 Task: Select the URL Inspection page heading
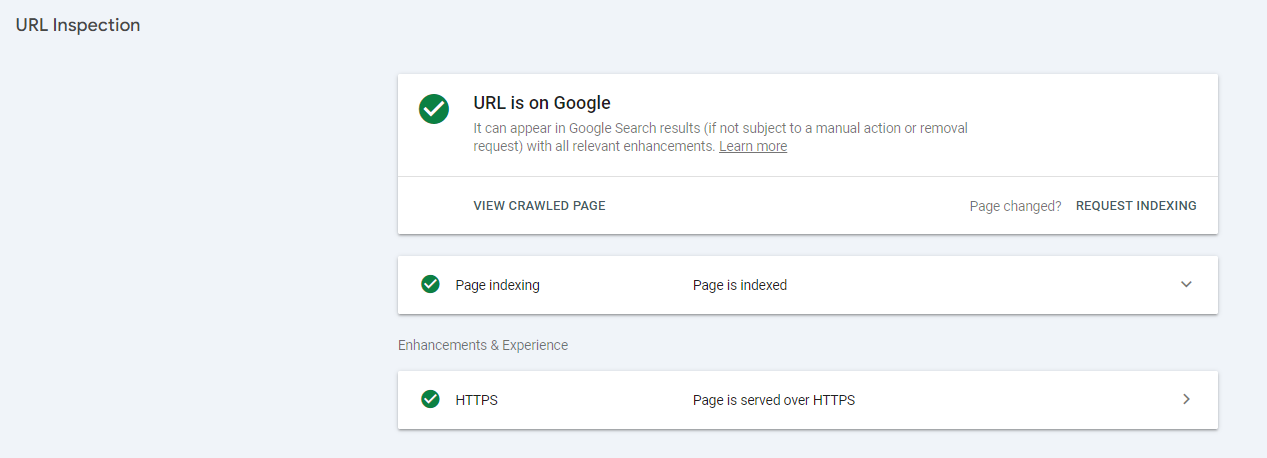(x=78, y=26)
